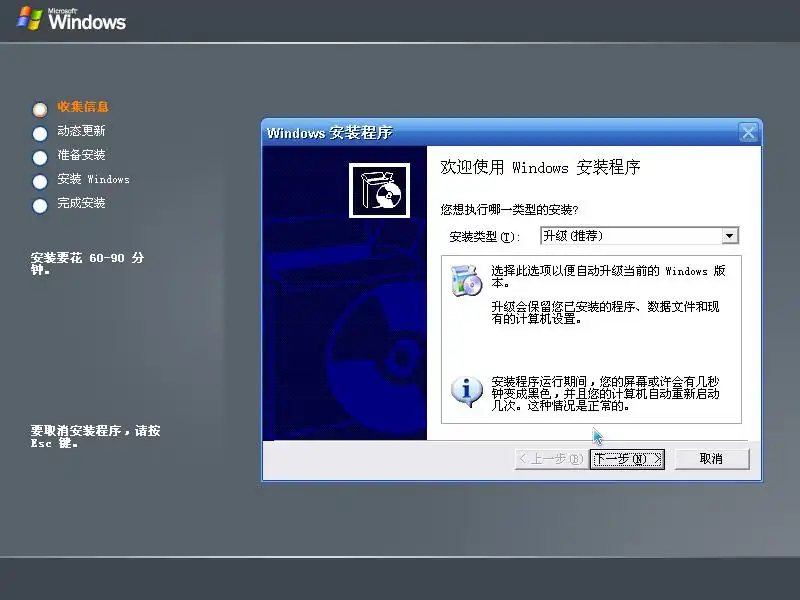Viewport: 800px width, 600px height.
Task: Click the 完成安装 step label
Action: (x=81, y=203)
